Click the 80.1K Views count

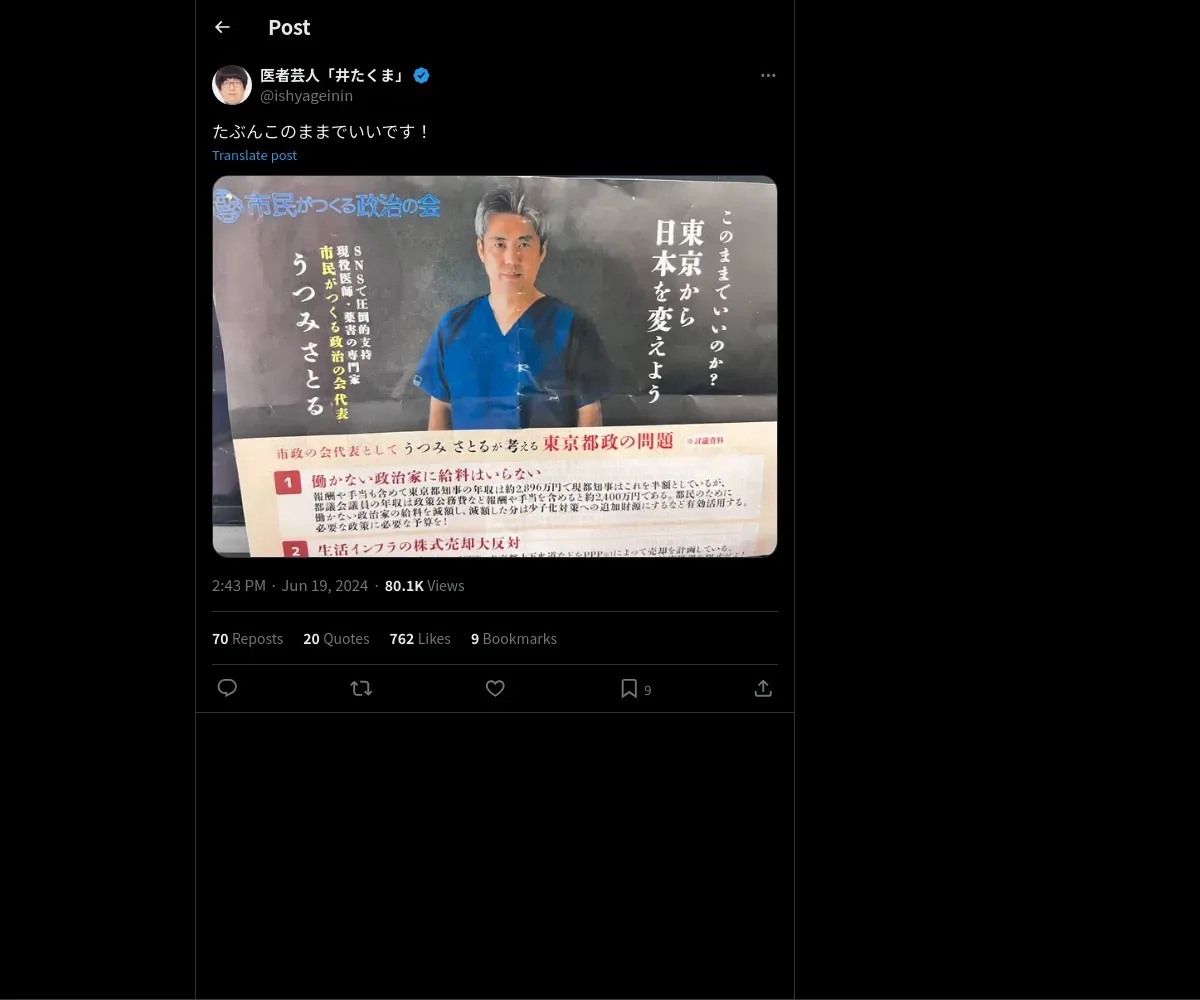(424, 585)
